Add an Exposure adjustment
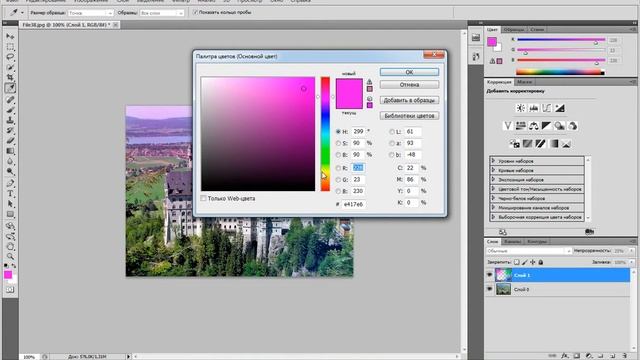The image size is (640, 360). [x=560, y=108]
